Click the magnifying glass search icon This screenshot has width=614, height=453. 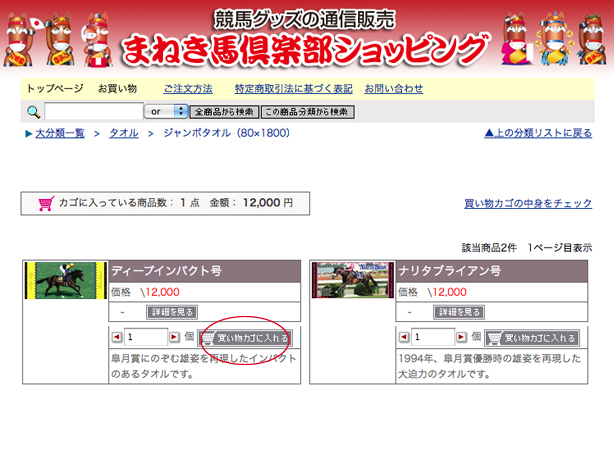click(34, 112)
